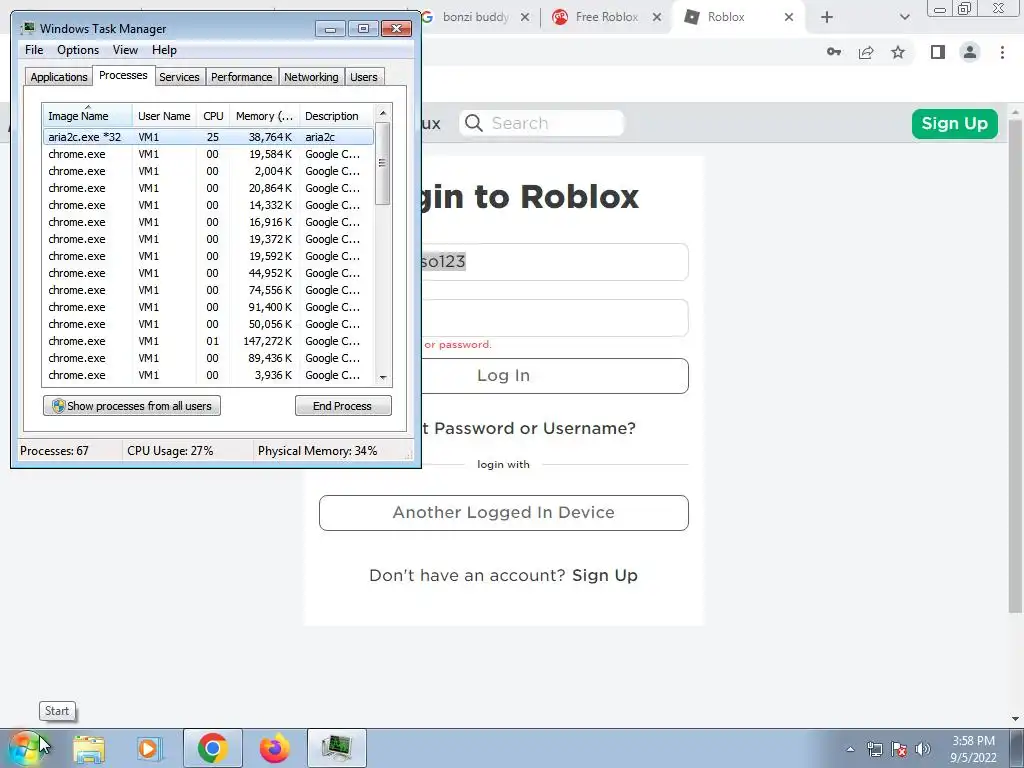Open the Task Manager View menu

(x=125, y=50)
